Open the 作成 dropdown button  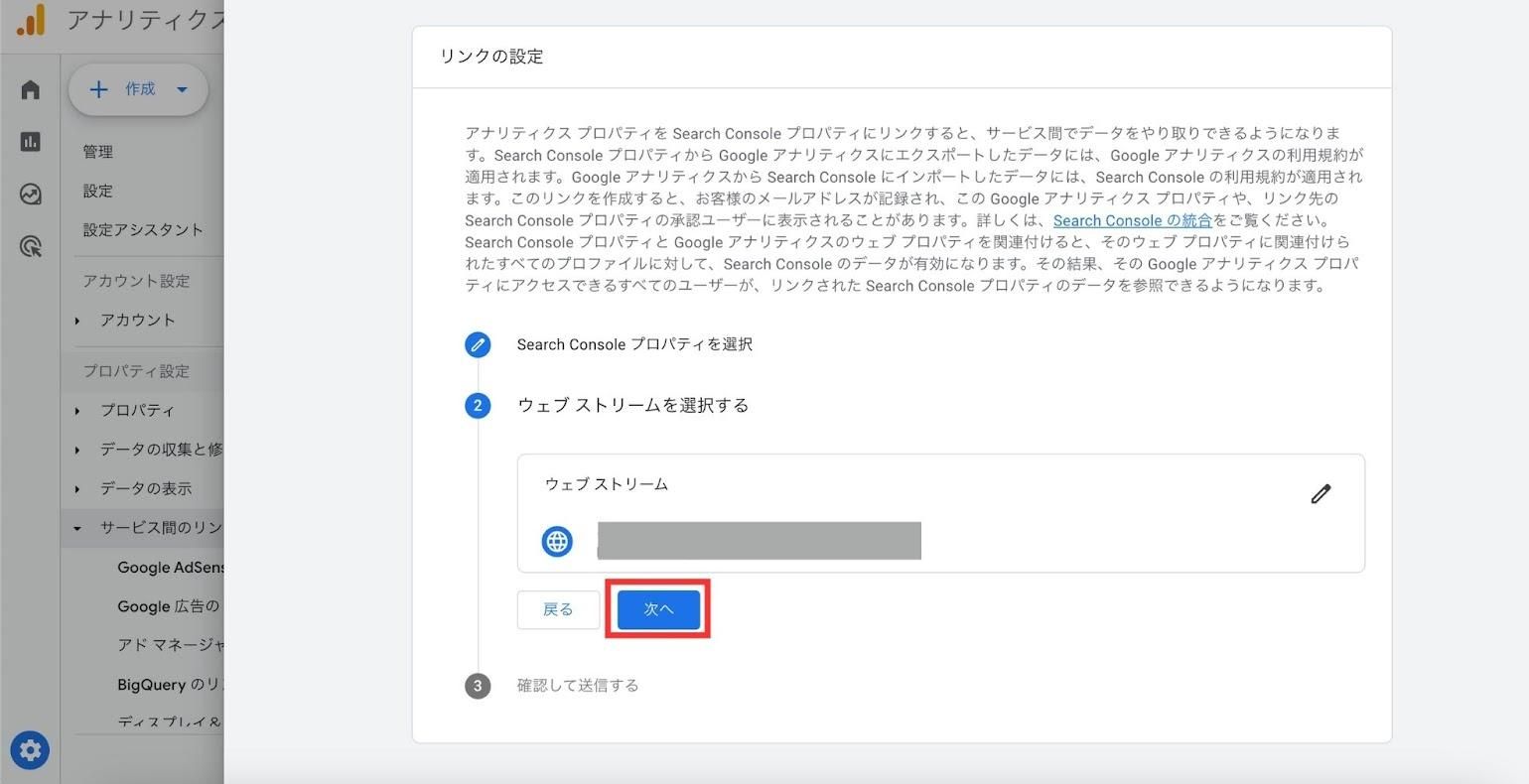tap(138, 89)
